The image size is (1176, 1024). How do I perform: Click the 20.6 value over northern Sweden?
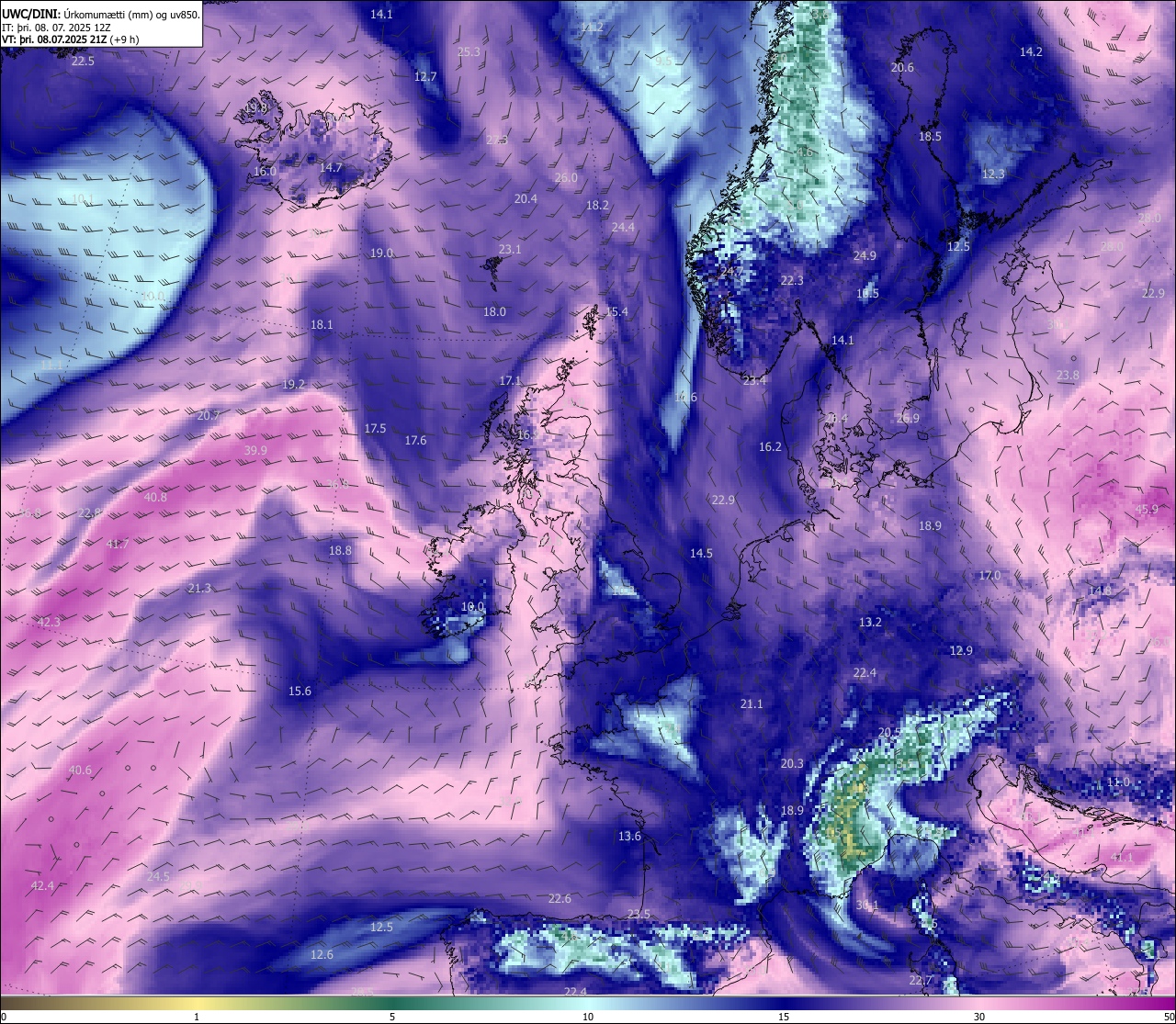pyautogui.click(x=902, y=68)
